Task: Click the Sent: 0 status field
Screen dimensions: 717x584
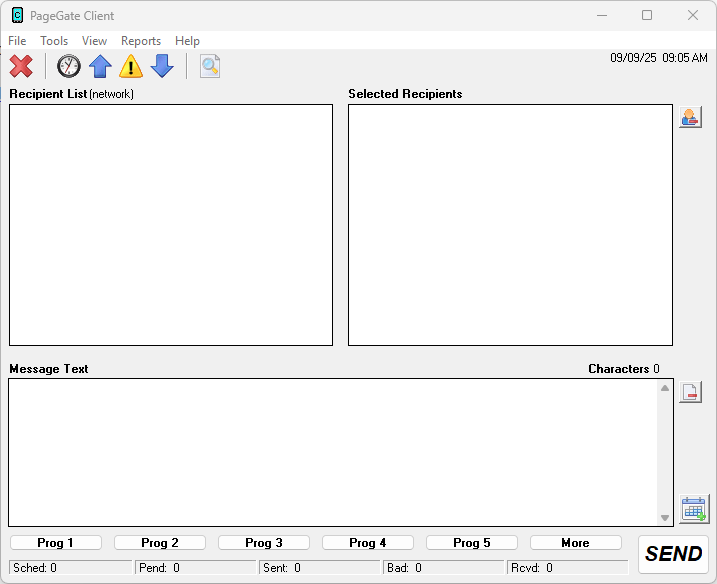Action: [320, 568]
